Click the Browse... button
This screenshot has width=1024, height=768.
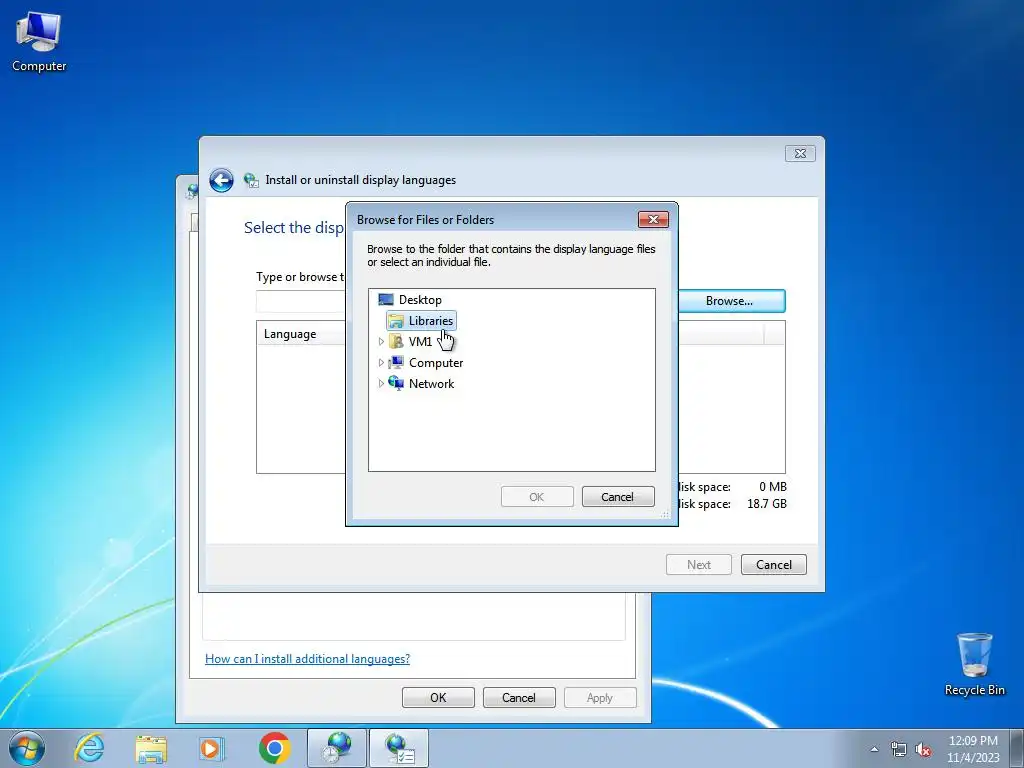[731, 301]
